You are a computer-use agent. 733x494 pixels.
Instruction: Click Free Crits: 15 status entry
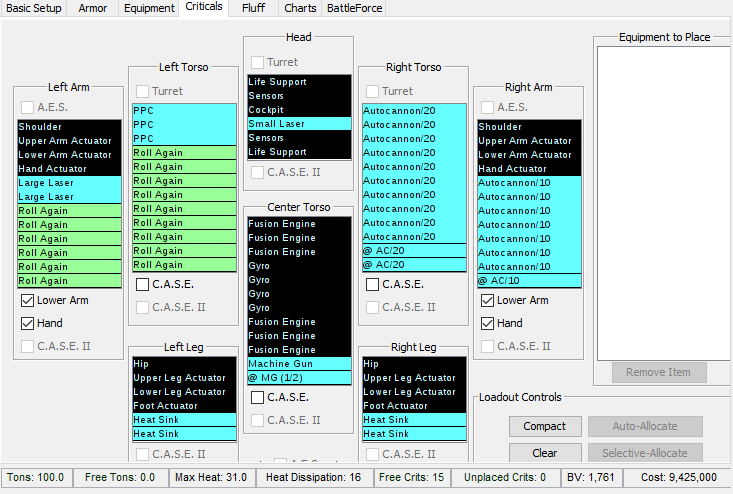411,478
